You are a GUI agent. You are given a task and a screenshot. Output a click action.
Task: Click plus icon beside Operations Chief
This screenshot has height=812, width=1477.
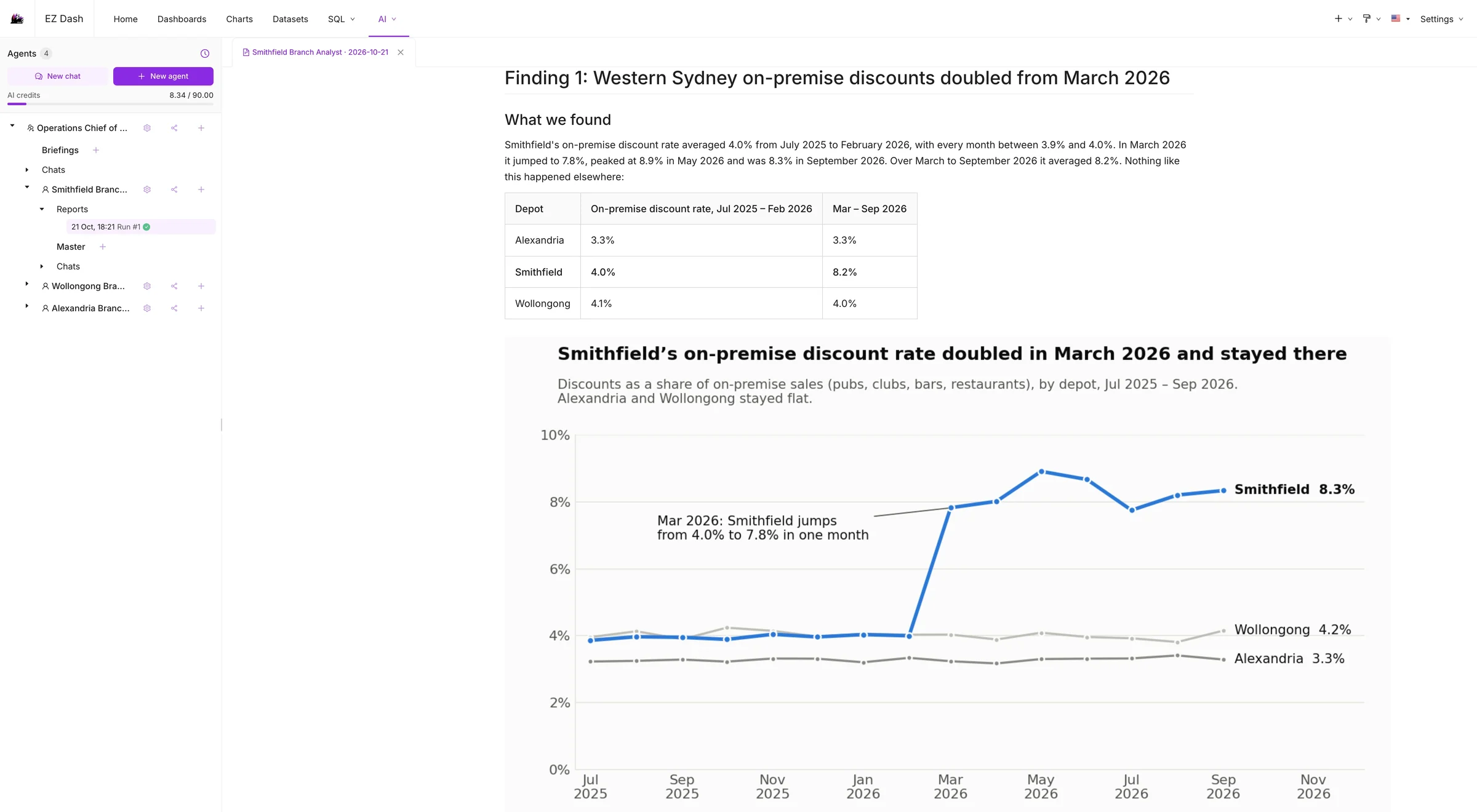[x=201, y=128]
